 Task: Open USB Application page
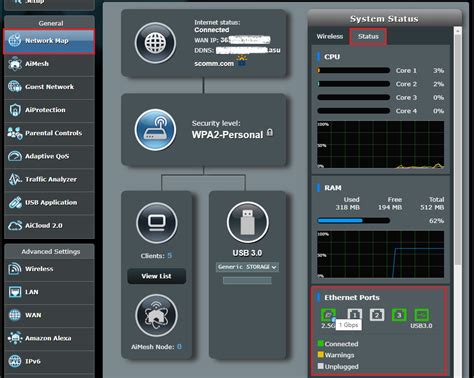tap(49, 202)
